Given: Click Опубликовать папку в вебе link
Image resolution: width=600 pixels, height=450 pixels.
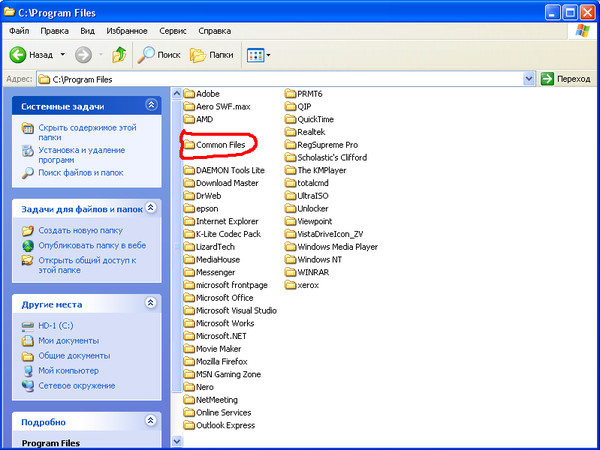Looking at the screenshot, I should 92,245.
